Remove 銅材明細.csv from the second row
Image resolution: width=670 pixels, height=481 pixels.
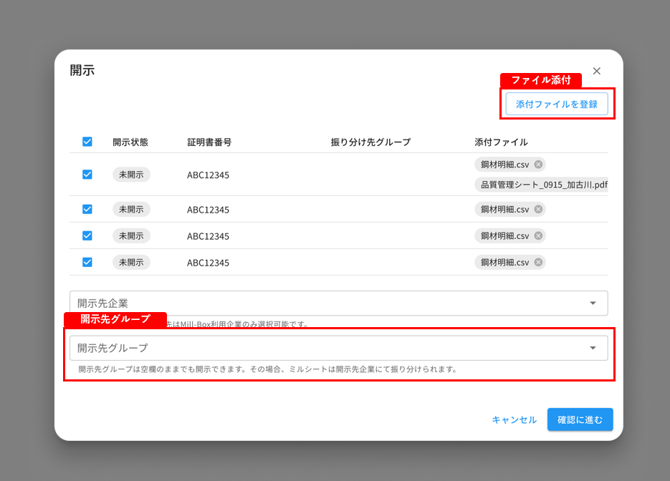point(538,209)
